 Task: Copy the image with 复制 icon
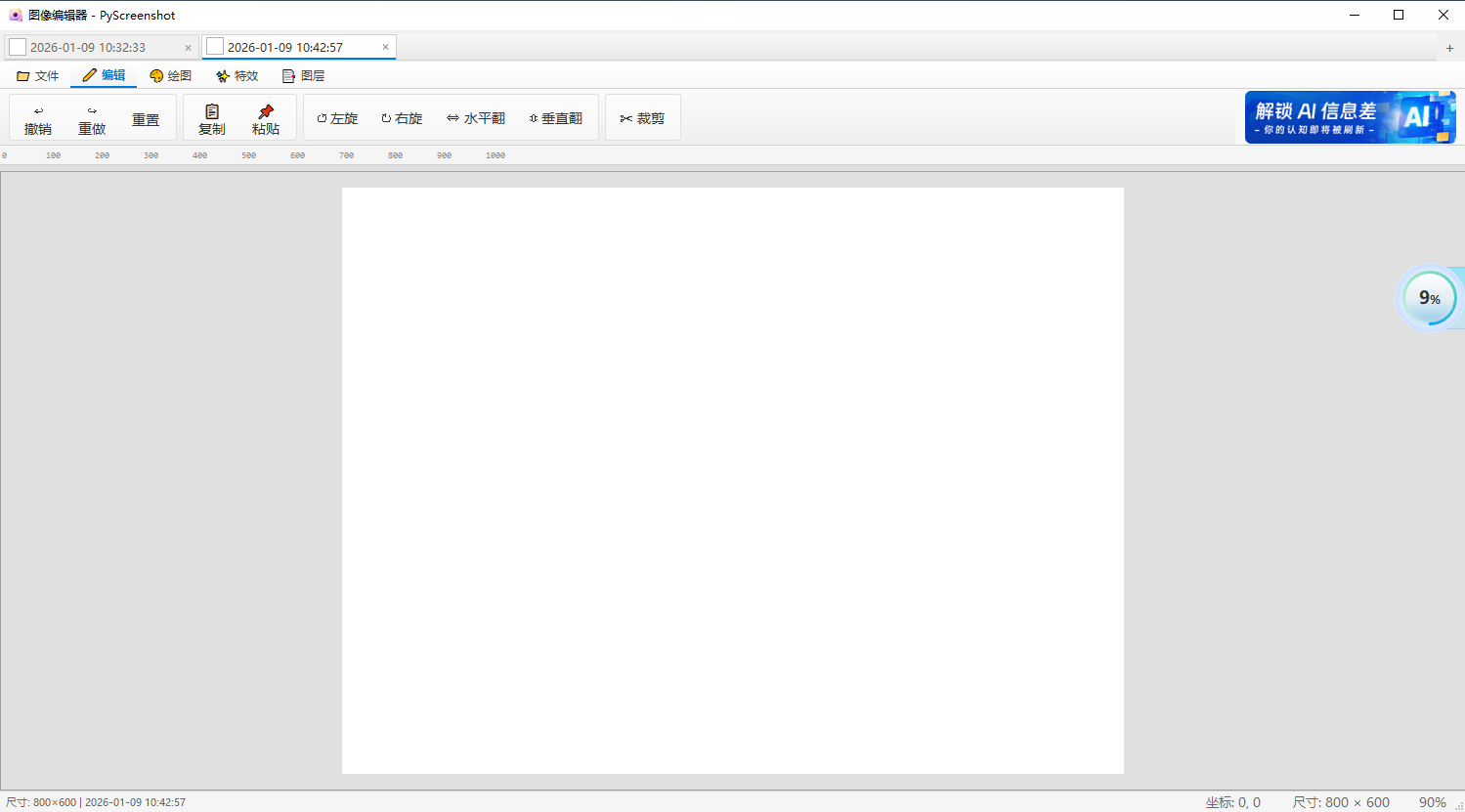coord(211,117)
